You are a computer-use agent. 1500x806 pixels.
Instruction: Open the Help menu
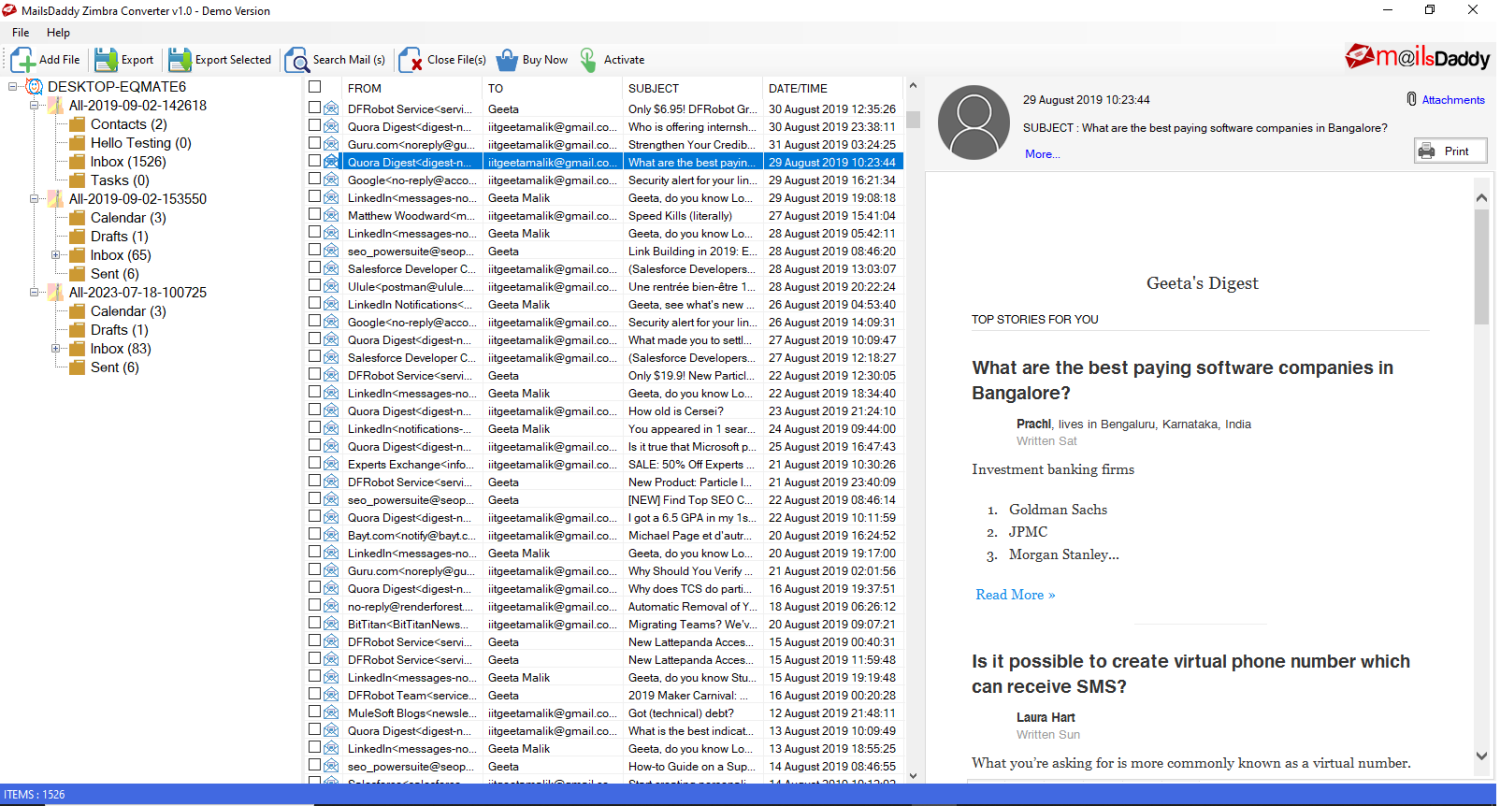point(58,33)
